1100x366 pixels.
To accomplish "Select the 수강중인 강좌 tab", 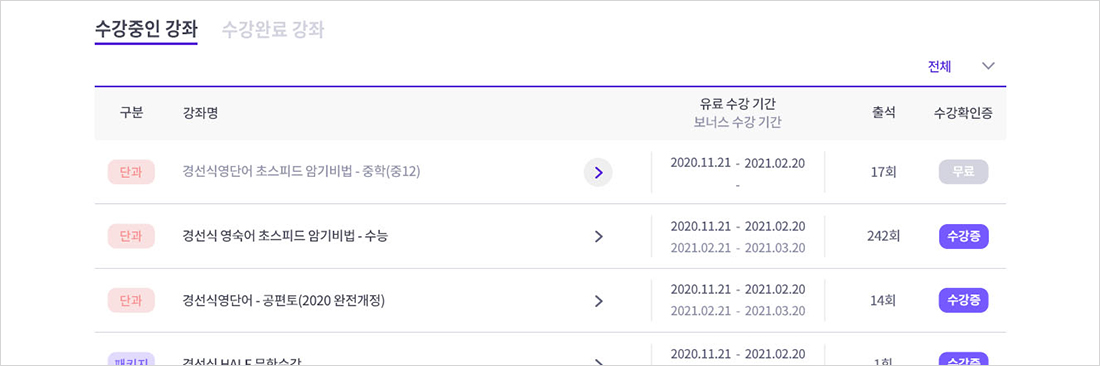I will (x=146, y=29).
